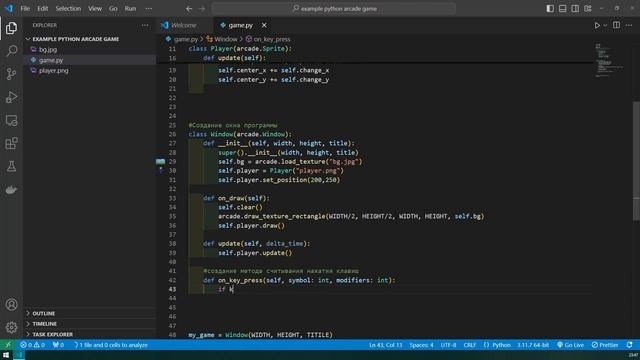The height and width of the screenshot is (360, 640).
Task: Open editor More Actions ellipsis
Action: [x=629, y=25]
